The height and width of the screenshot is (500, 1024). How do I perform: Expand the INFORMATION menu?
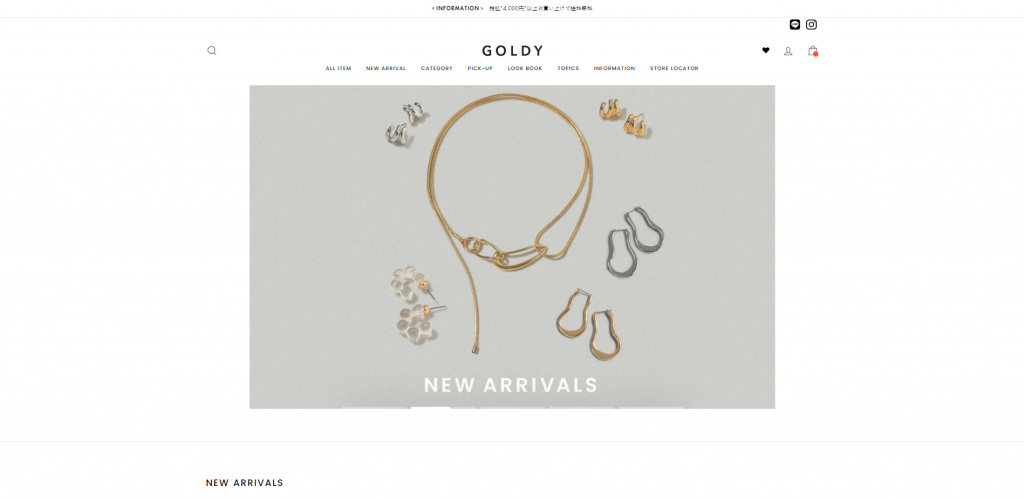pyautogui.click(x=615, y=69)
